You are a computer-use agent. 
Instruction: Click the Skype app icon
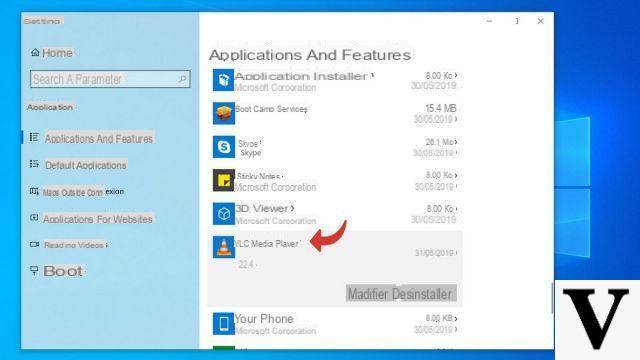(224, 147)
